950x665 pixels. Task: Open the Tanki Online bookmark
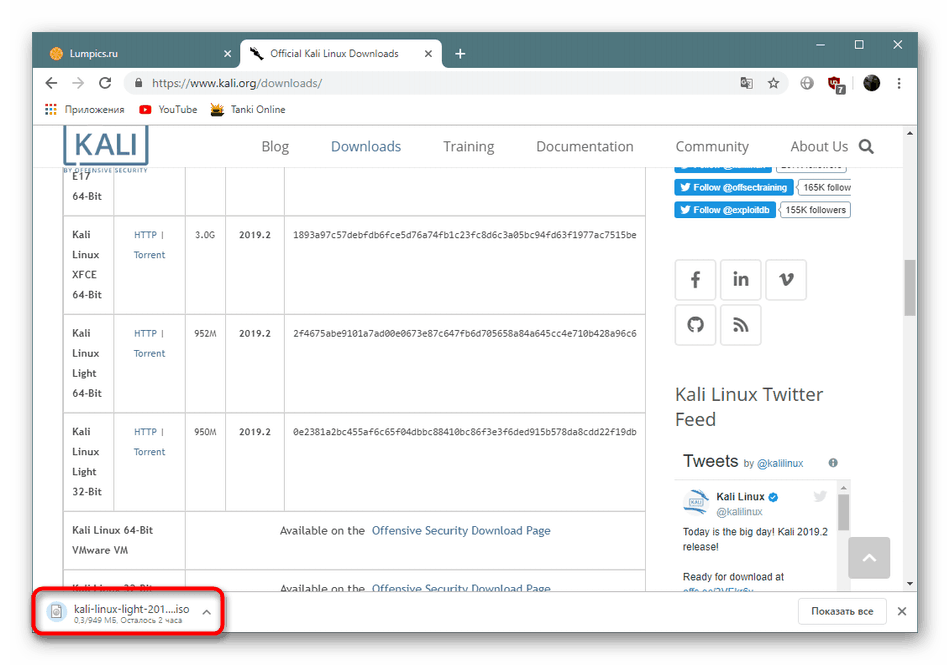click(247, 109)
